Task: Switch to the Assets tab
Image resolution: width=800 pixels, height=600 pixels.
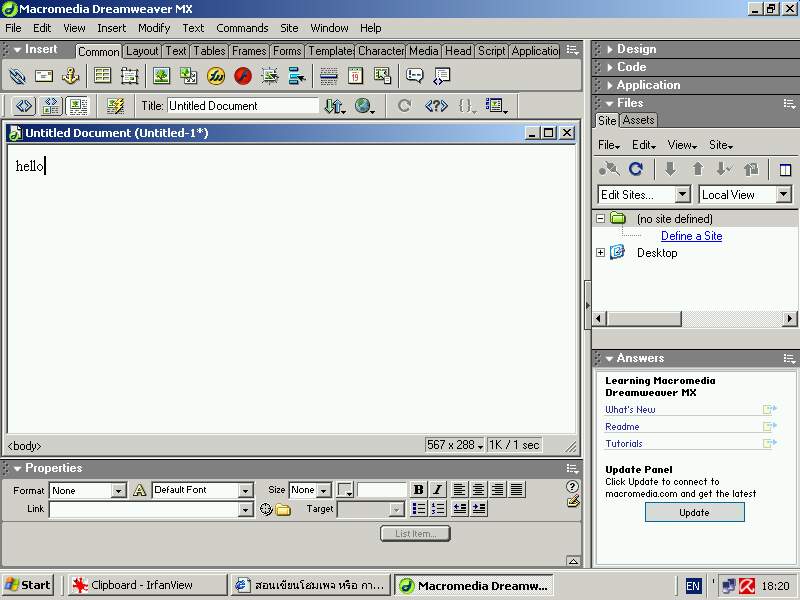Action: coord(638,120)
